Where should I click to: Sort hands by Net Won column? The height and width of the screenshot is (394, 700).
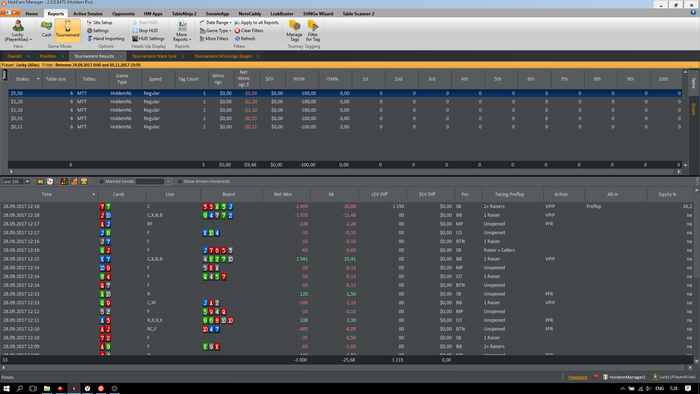[x=283, y=195]
